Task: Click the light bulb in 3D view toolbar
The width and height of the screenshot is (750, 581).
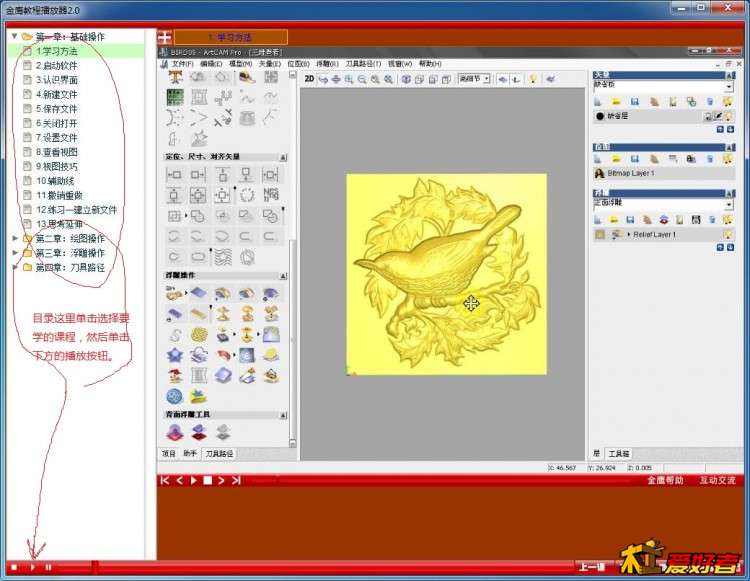Action: (533, 79)
